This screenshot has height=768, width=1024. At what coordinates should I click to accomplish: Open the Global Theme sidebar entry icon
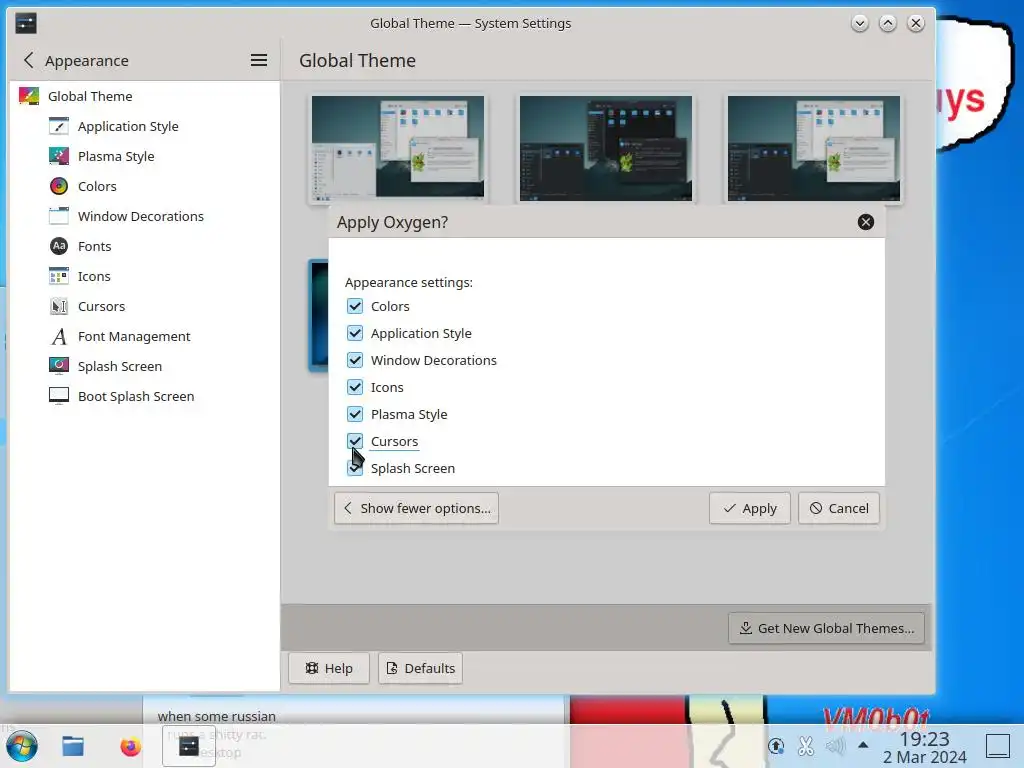point(29,96)
